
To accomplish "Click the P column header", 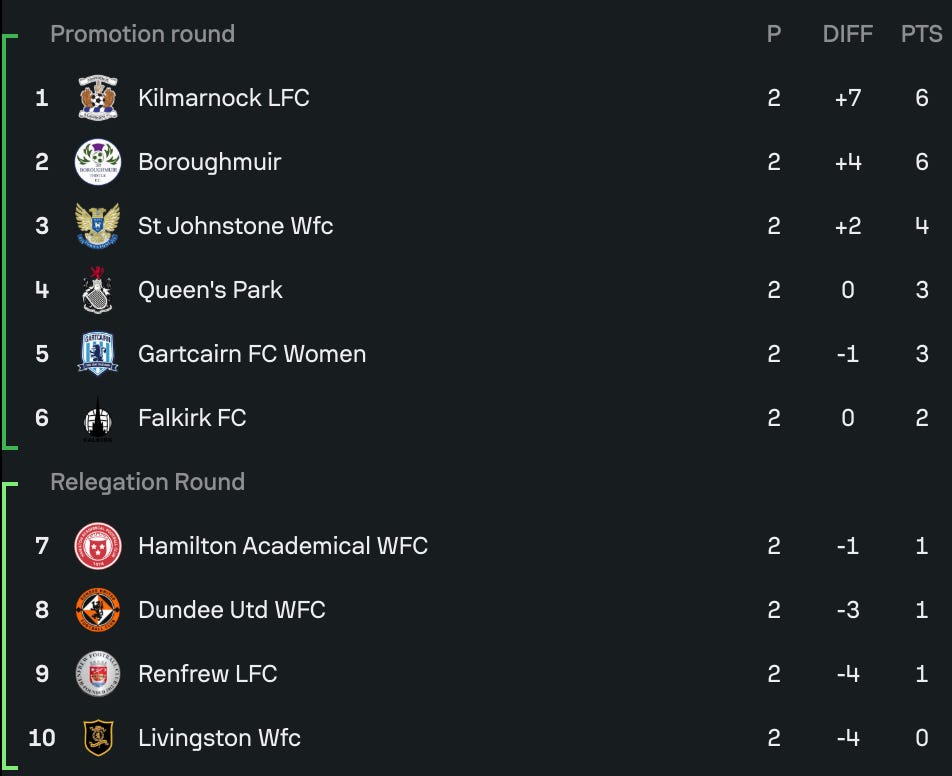I will [x=774, y=34].
